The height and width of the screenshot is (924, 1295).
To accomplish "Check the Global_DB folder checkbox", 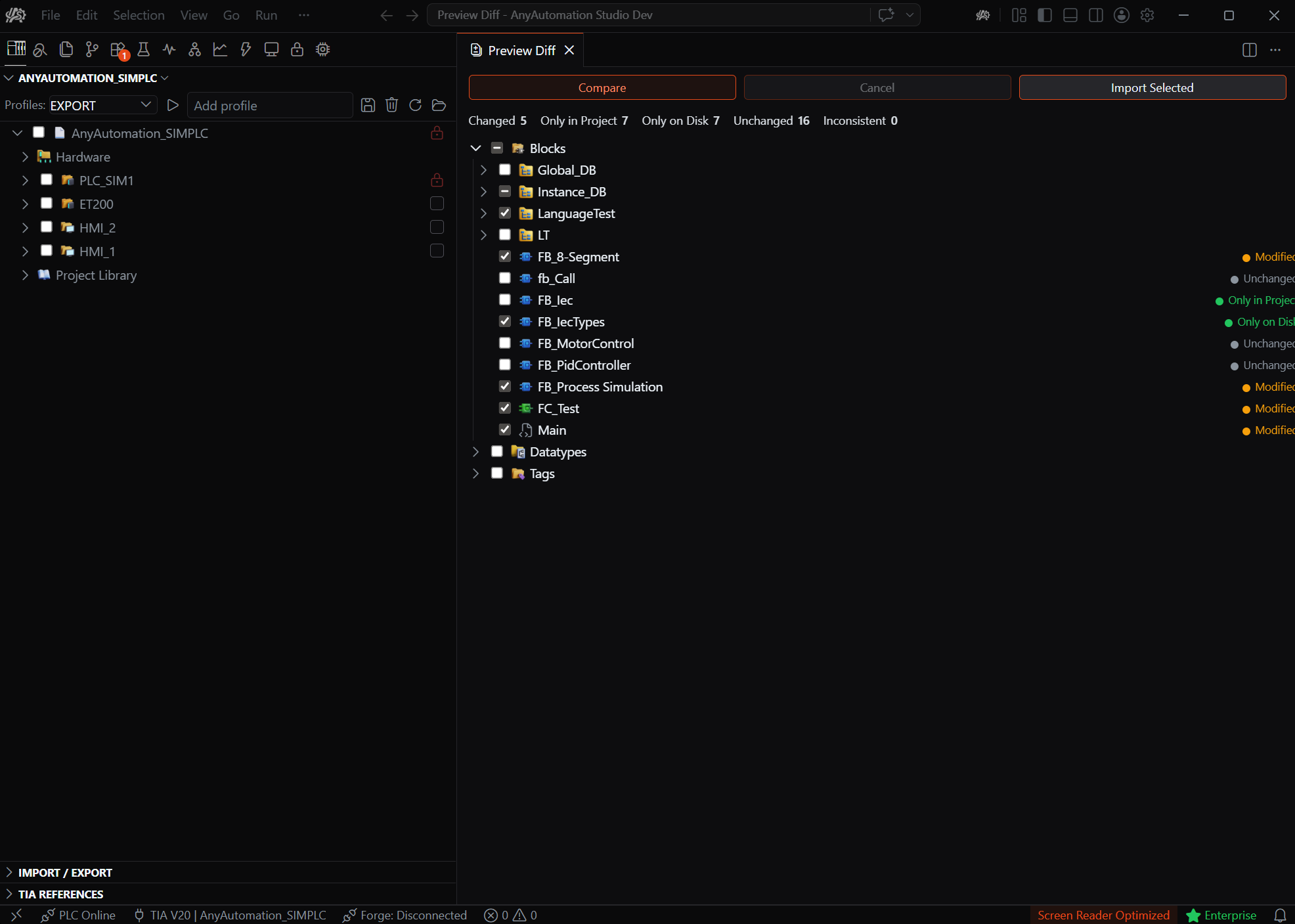I will [x=505, y=170].
